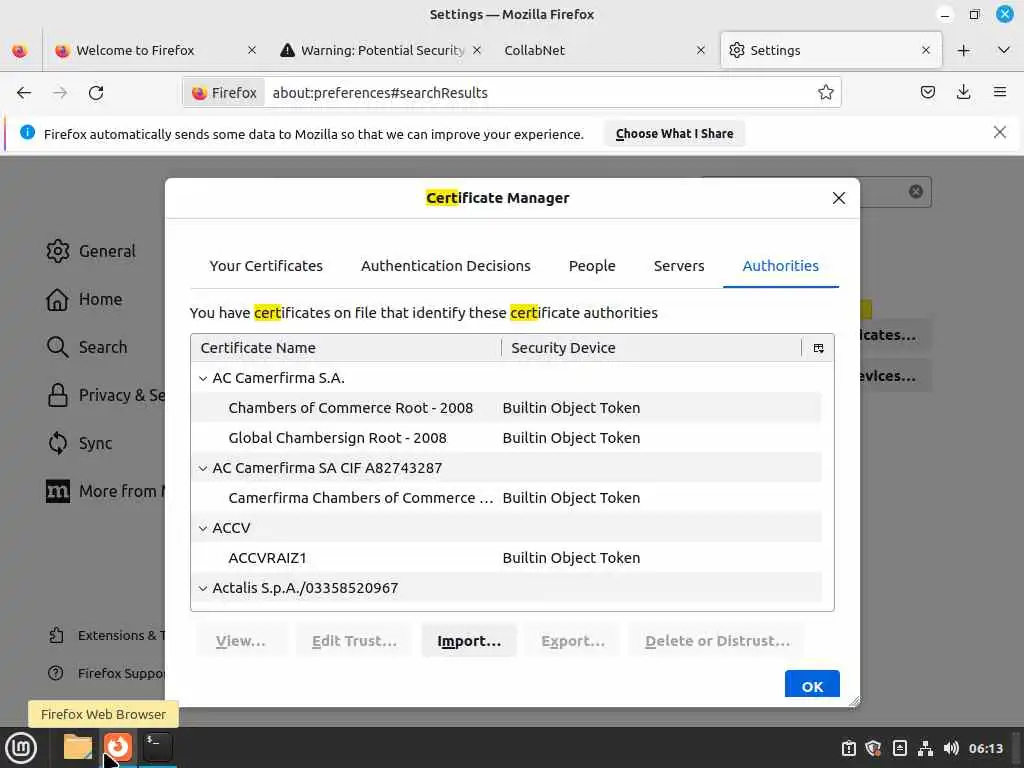Screen dimensions: 1024x768
Task: List all tabs dropdown arrow
Action: tap(1004, 50)
